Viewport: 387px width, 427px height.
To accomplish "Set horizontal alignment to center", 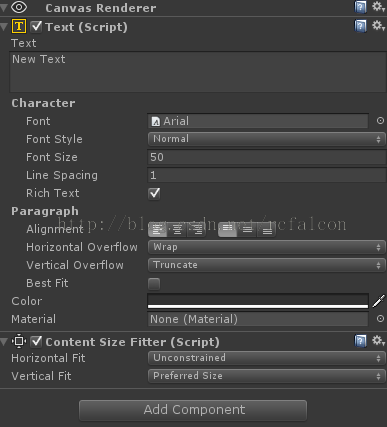I will [177, 229].
